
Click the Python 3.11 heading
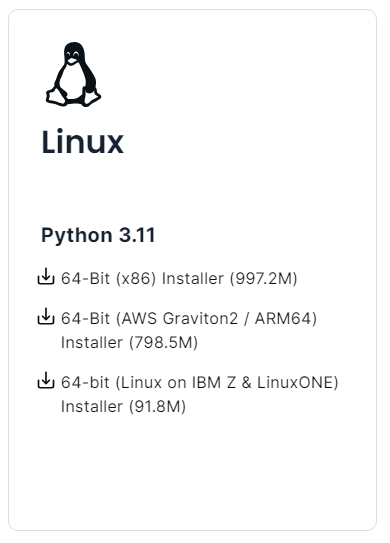coord(98,235)
